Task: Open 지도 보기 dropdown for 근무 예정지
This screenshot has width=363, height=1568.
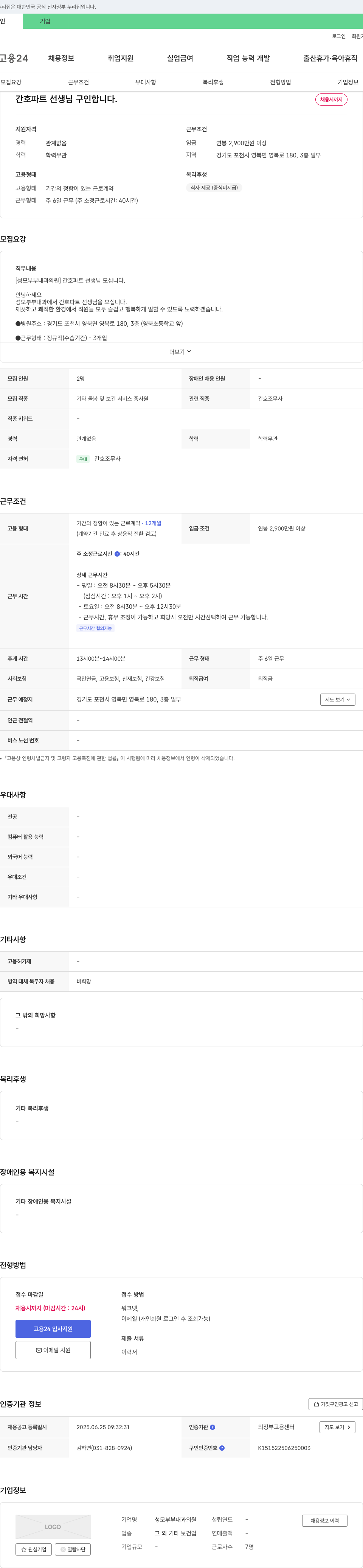Action: pos(337,699)
